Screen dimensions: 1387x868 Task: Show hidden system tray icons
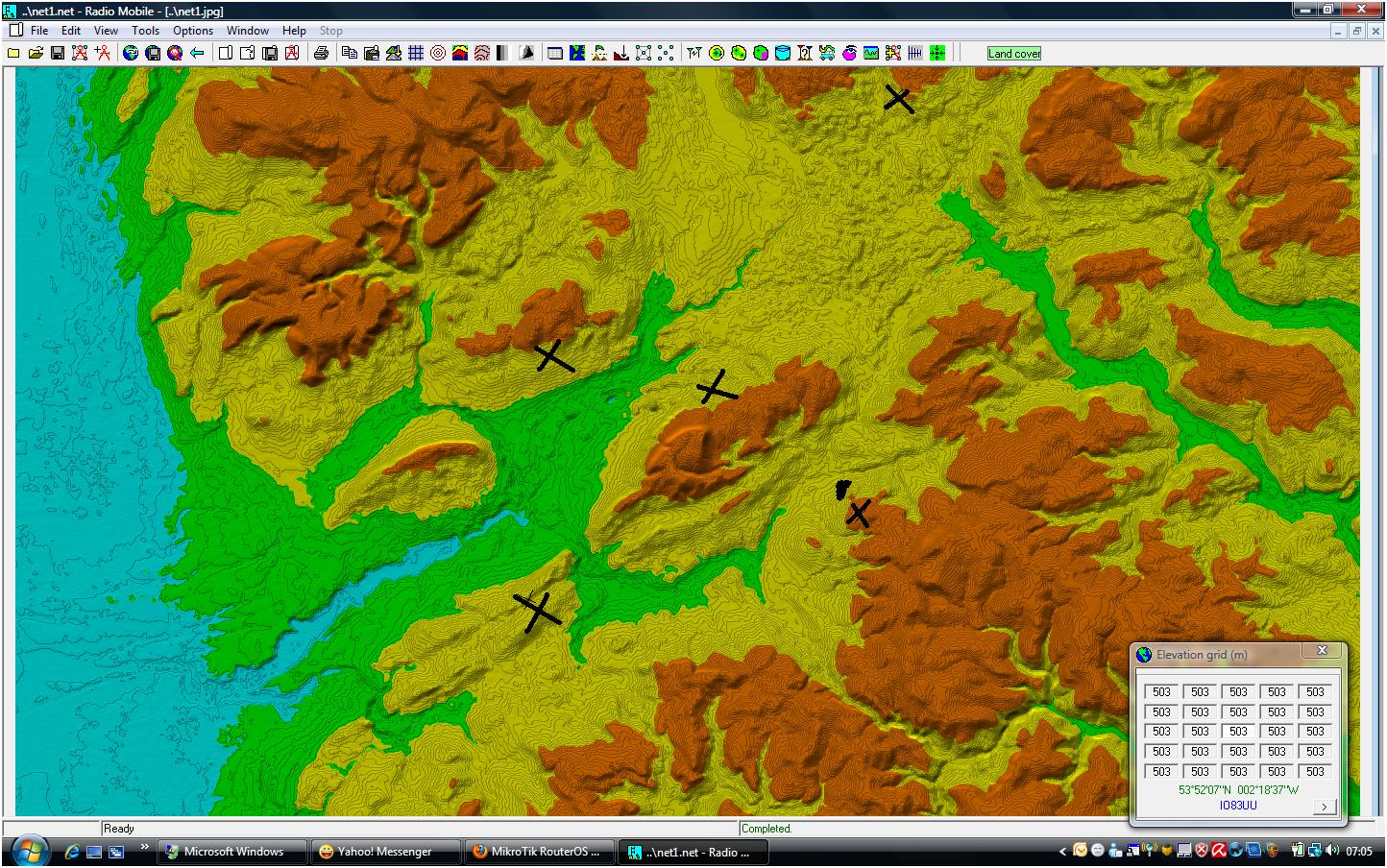click(x=1062, y=851)
